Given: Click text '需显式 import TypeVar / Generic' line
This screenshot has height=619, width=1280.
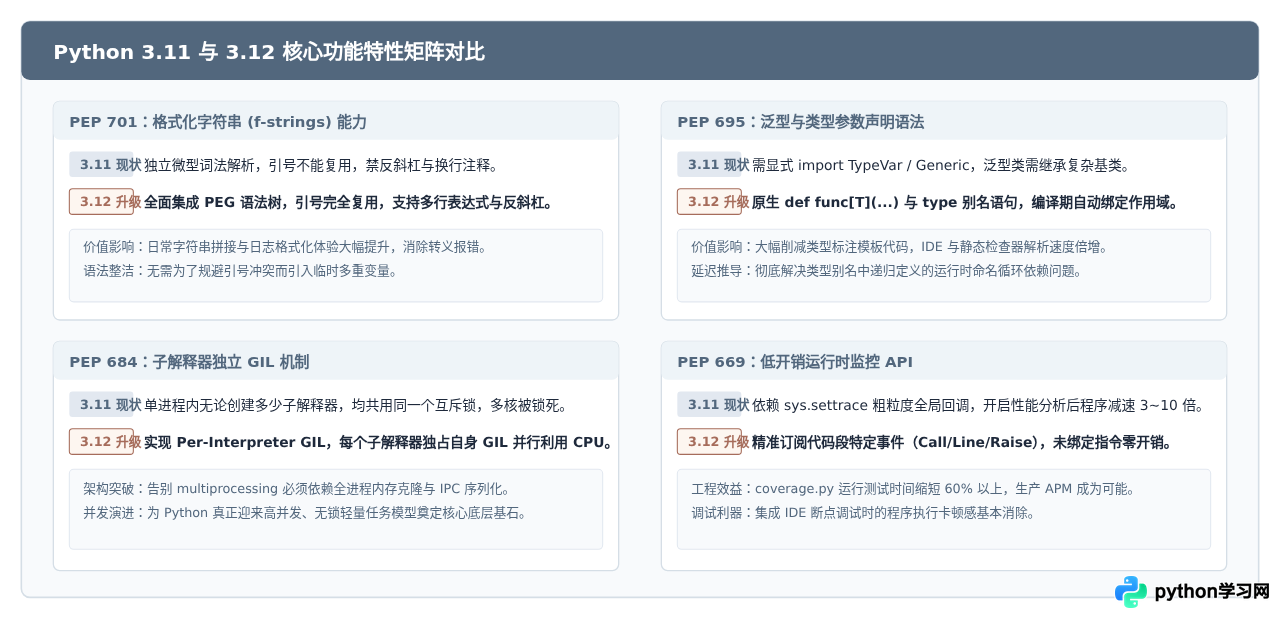Looking at the screenshot, I should point(941,165).
